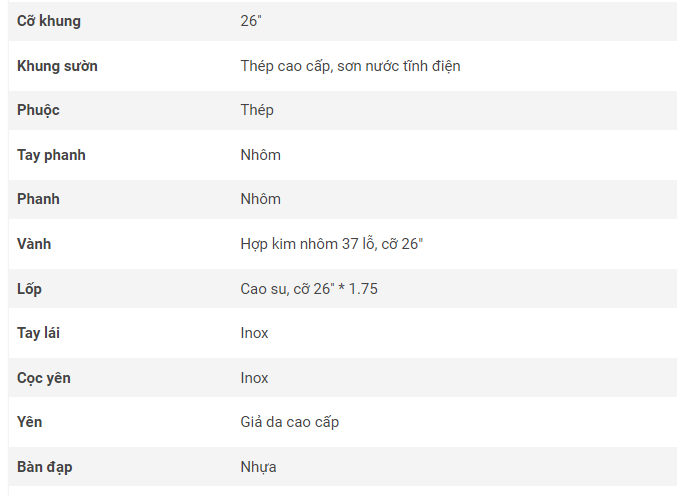
Task: Select "Nhôm" value beside Tay phanh
Action: [260, 155]
